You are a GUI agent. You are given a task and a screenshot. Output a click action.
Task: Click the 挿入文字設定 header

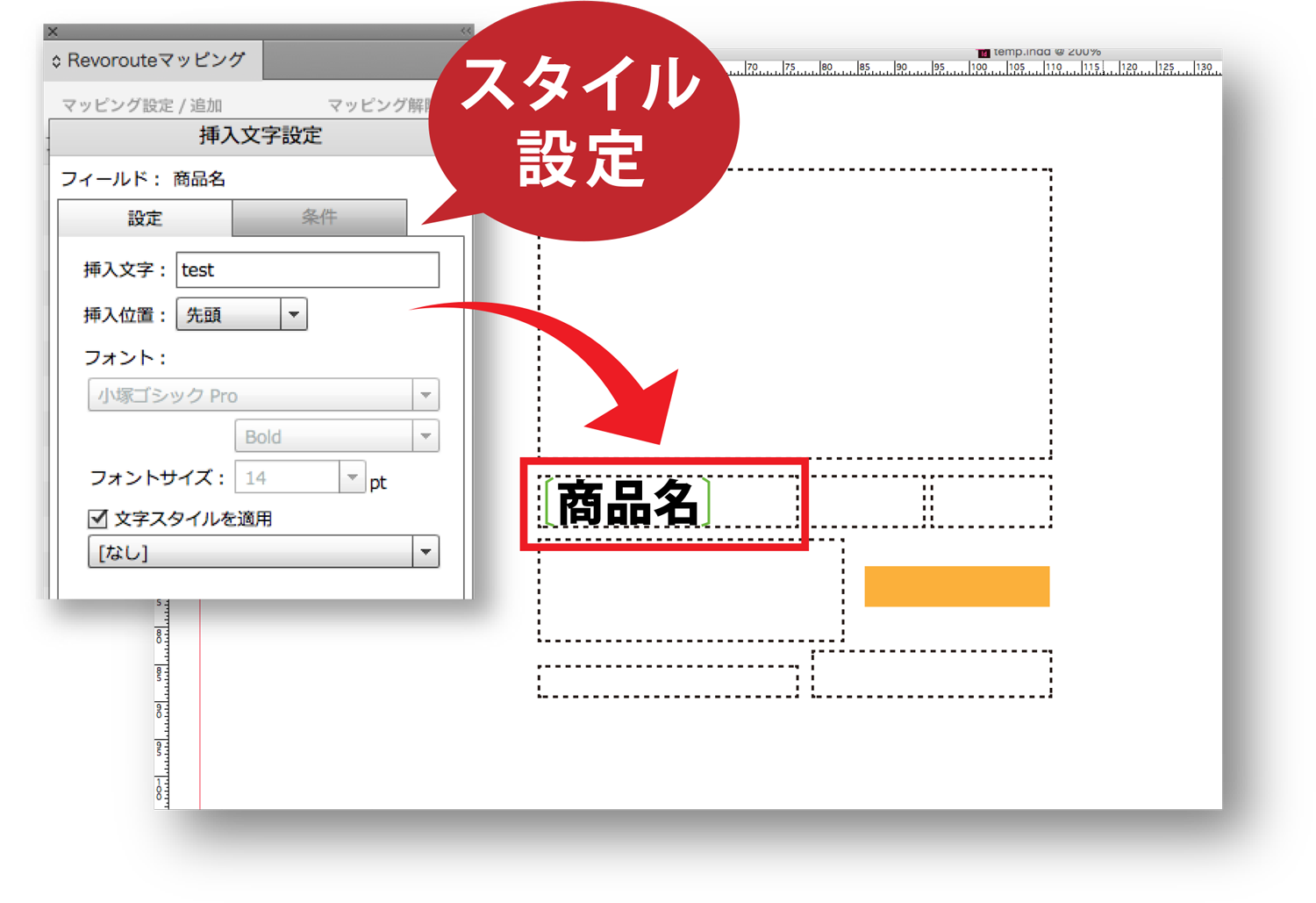(x=261, y=136)
